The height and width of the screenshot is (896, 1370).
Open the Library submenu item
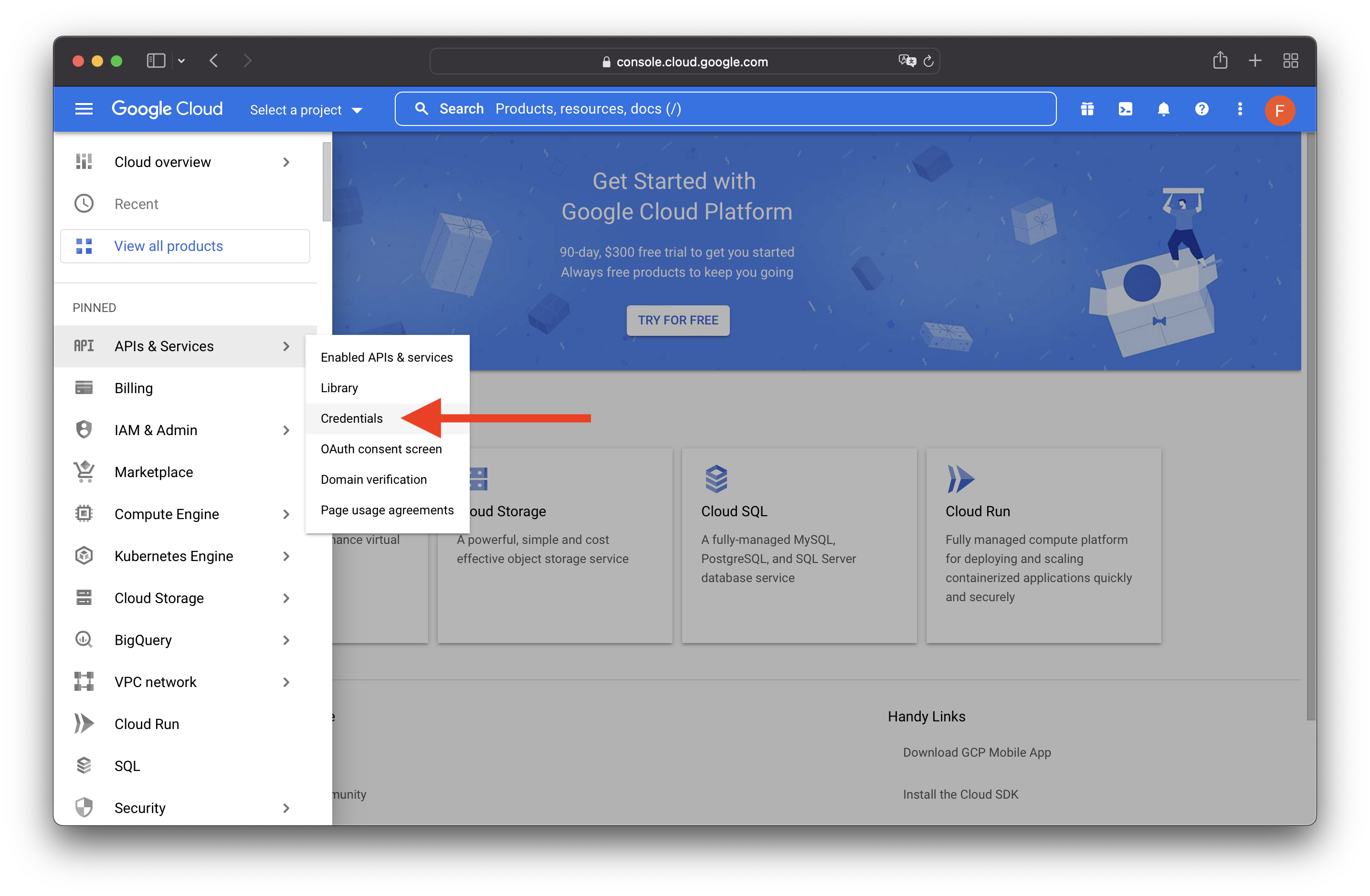(x=387, y=388)
